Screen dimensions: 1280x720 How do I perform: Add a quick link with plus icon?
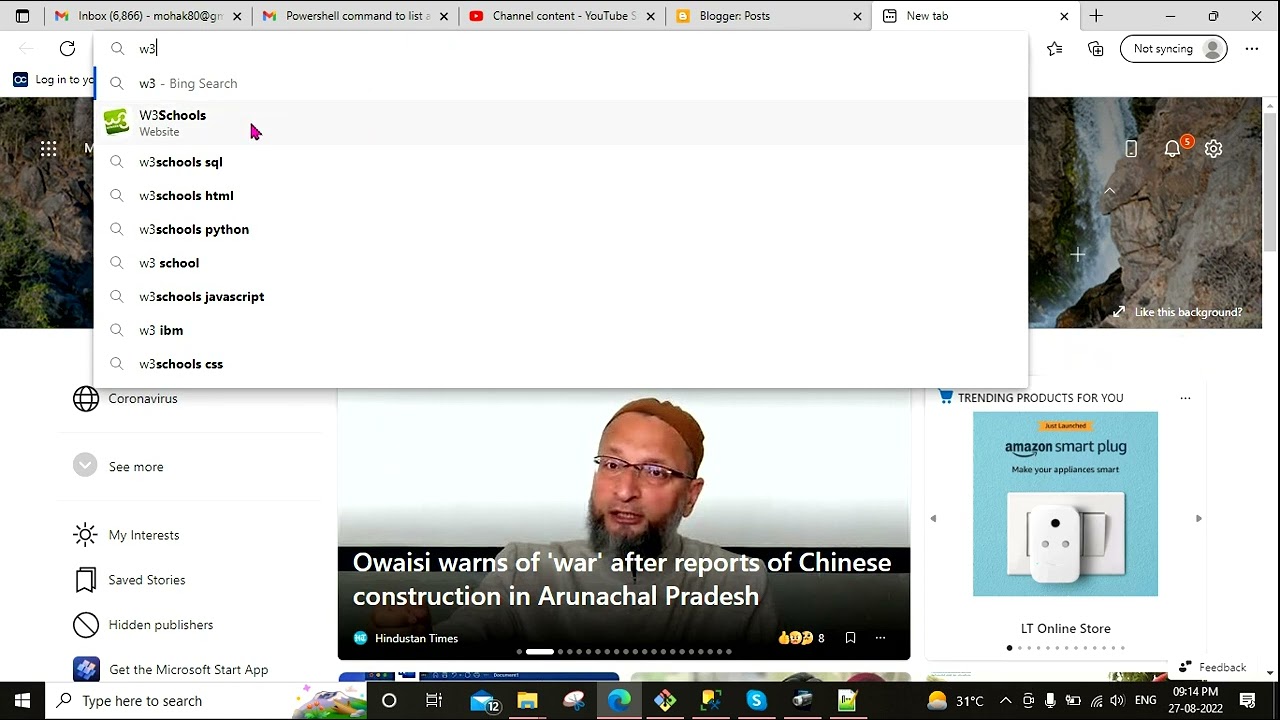(x=1078, y=255)
